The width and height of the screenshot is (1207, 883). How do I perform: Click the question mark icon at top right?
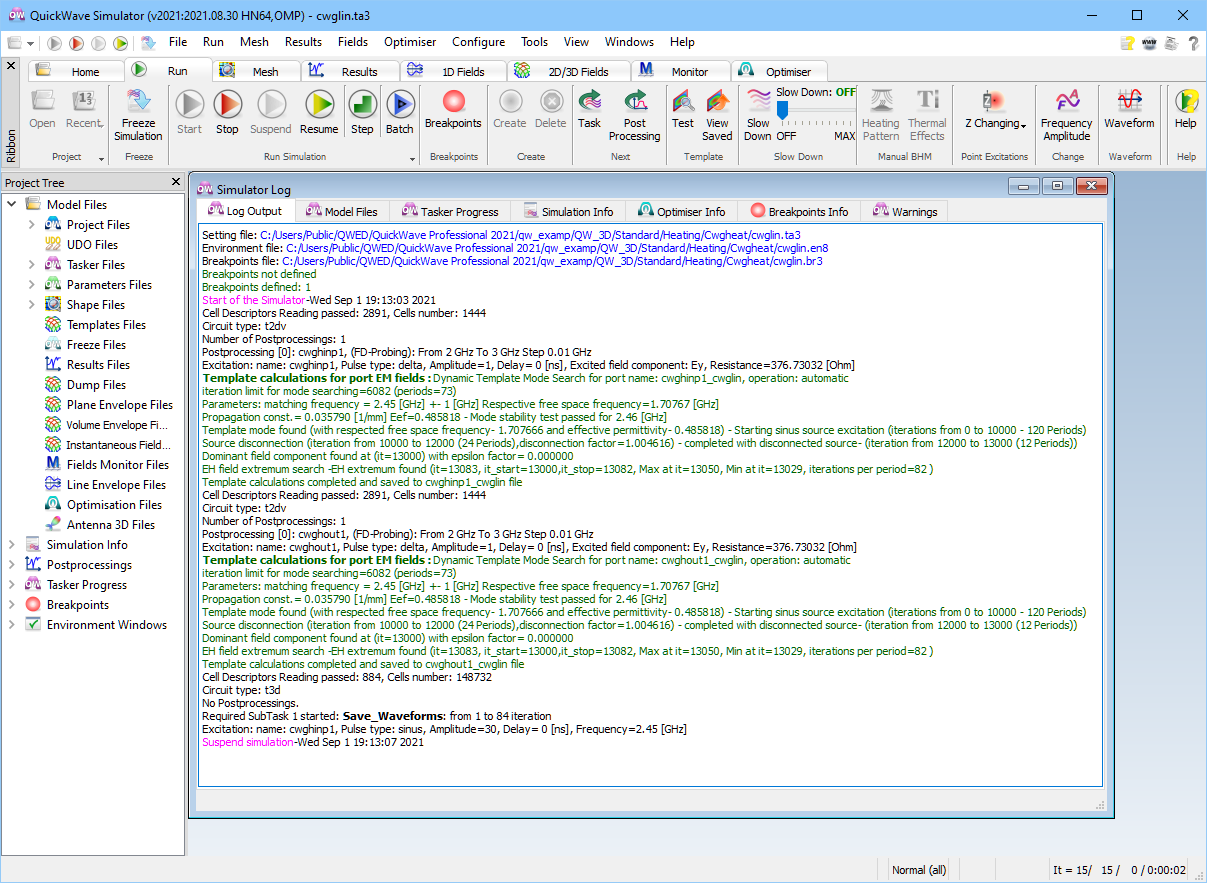(x=1193, y=43)
